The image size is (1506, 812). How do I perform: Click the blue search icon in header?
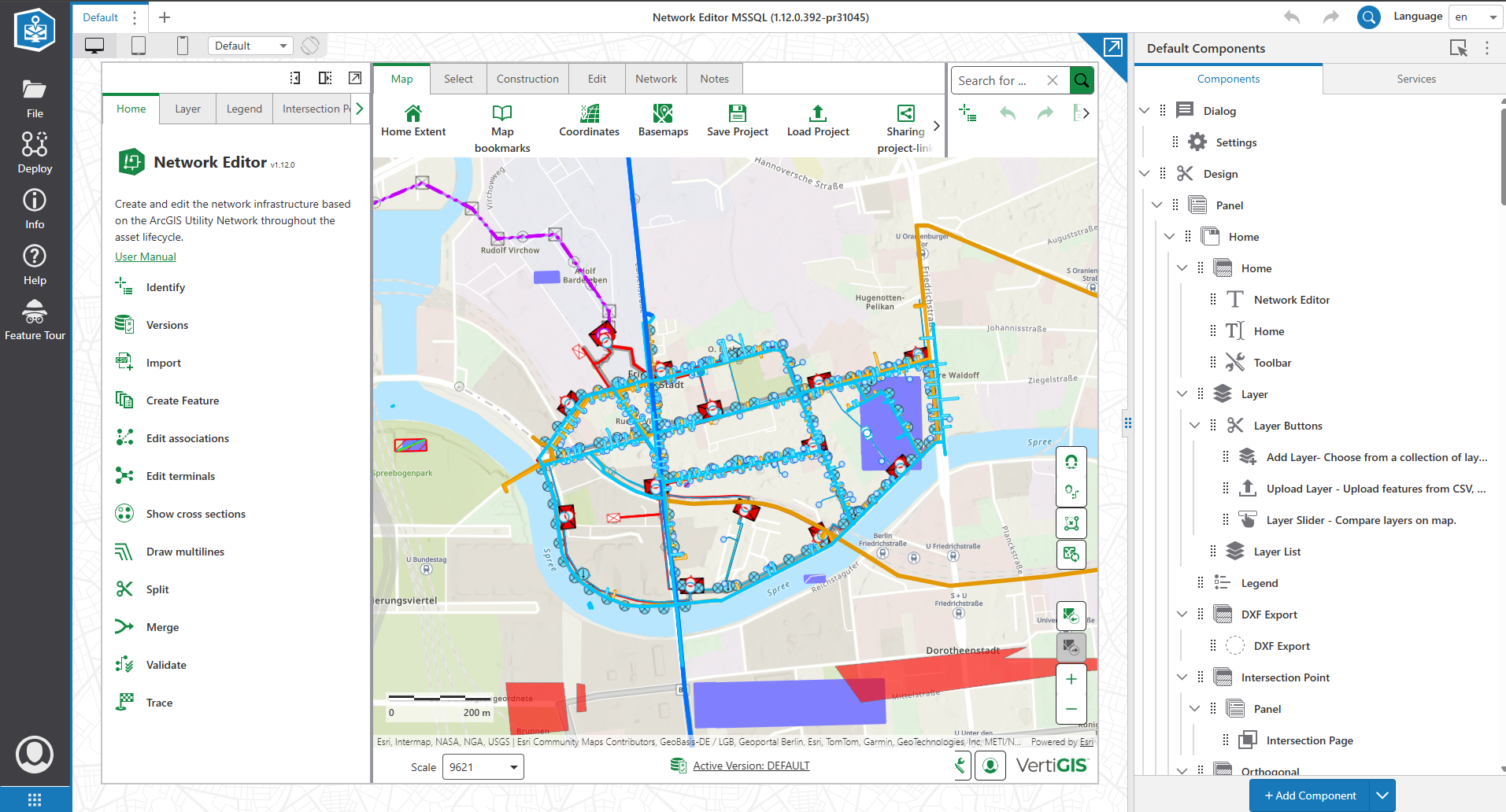click(1369, 17)
